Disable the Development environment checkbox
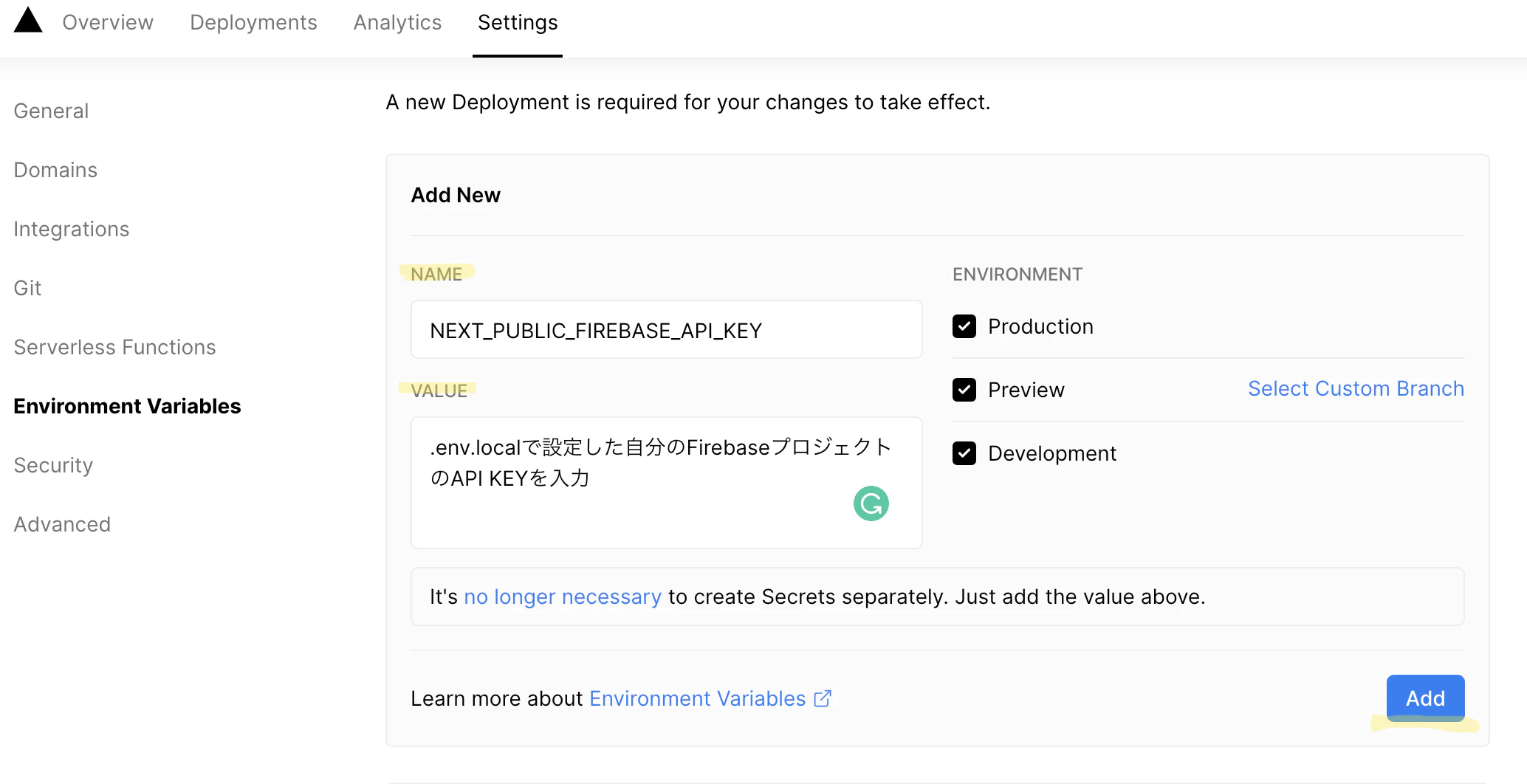Viewport: 1527px width, 784px height. point(964,453)
